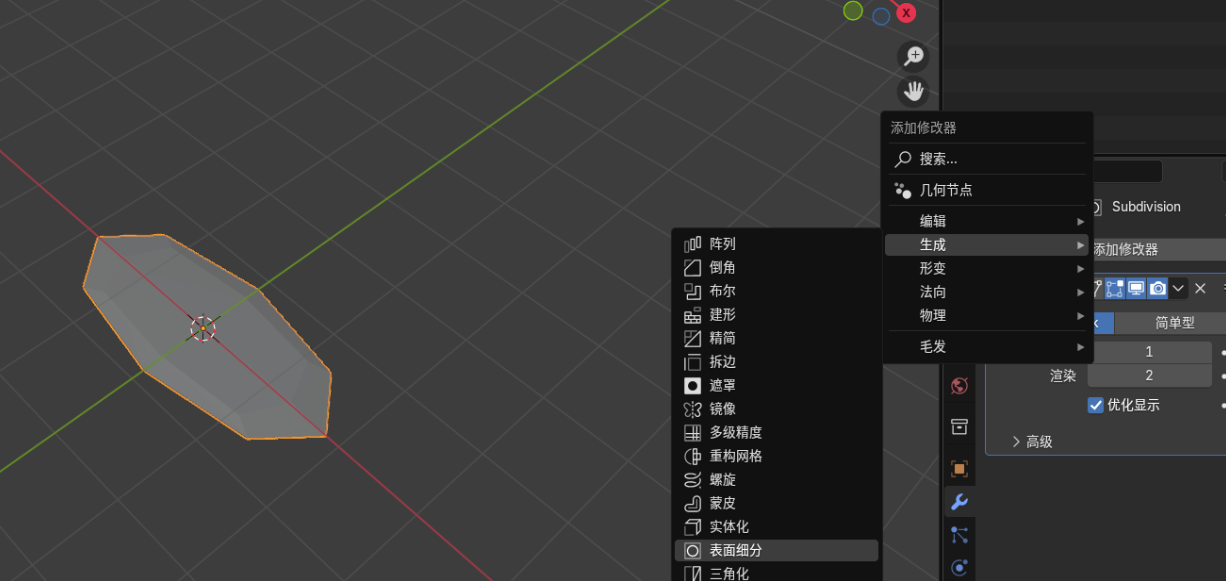This screenshot has width=1226, height=581.
Task: Open the Collection properties box icon
Action: [959, 427]
